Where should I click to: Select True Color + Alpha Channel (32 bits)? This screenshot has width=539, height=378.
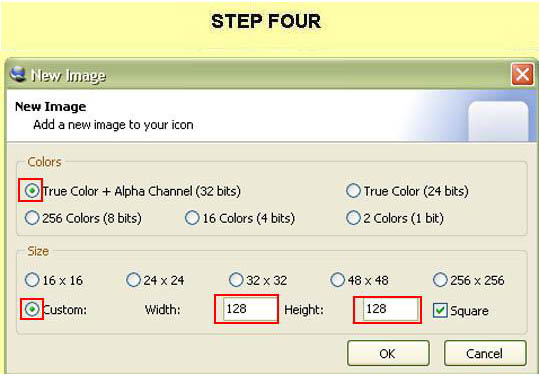pyautogui.click(x=32, y=190)
